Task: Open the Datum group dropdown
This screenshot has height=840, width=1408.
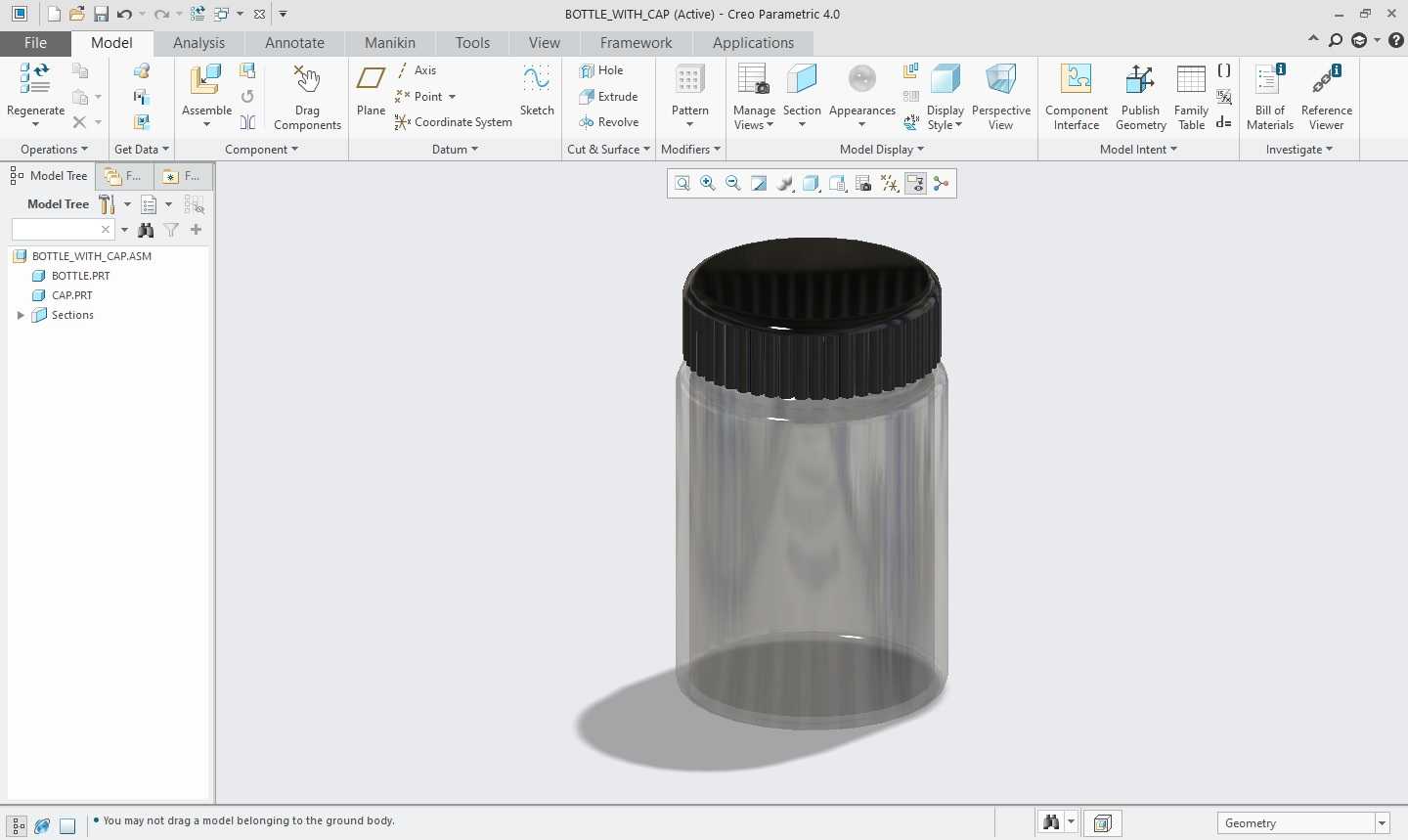Action: (x=455, y=150)
